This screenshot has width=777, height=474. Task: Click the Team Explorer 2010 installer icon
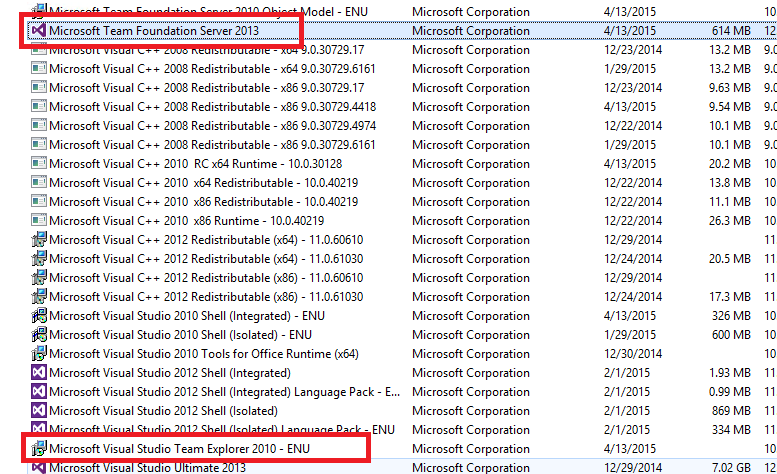click(39, 449)
